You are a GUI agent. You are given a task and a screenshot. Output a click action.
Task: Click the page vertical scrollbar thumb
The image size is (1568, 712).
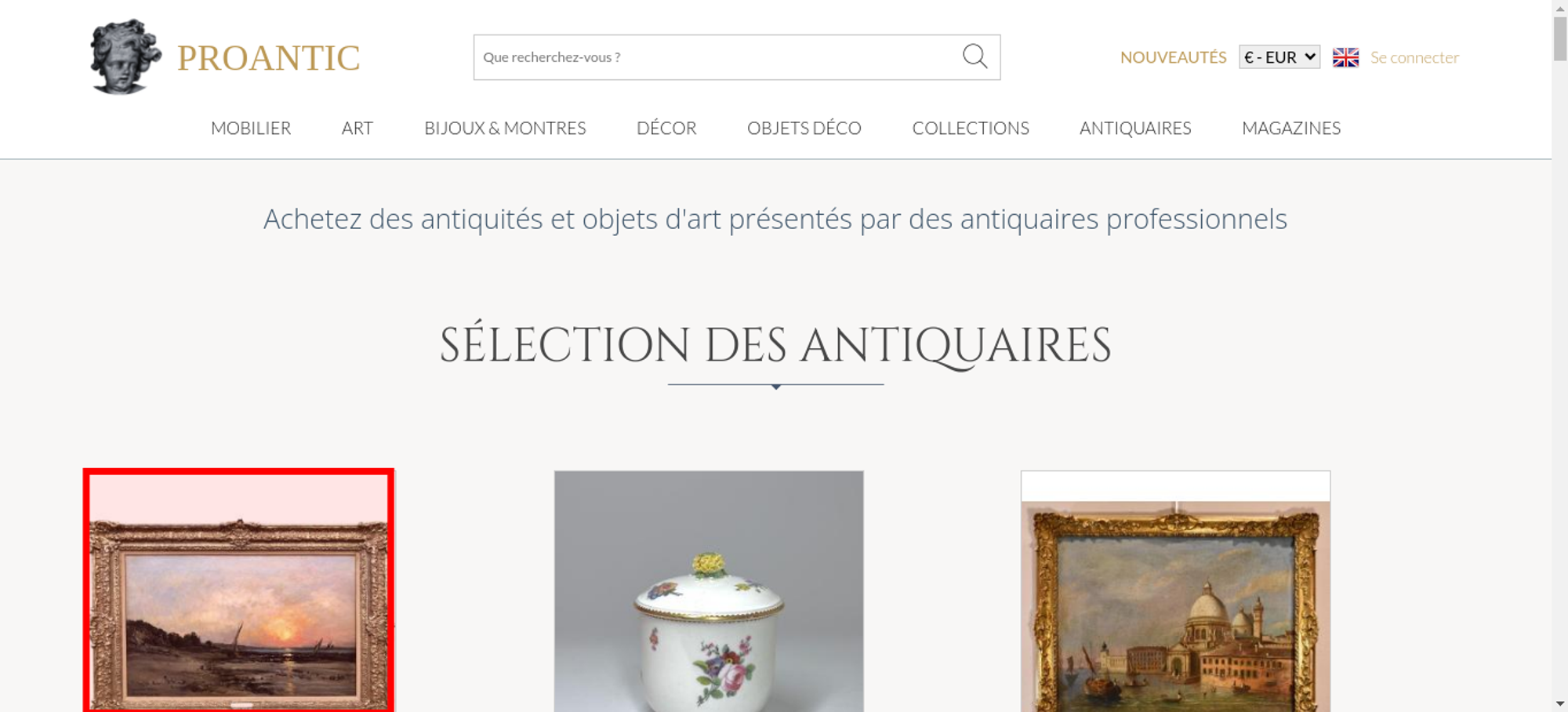point(1560,38)
